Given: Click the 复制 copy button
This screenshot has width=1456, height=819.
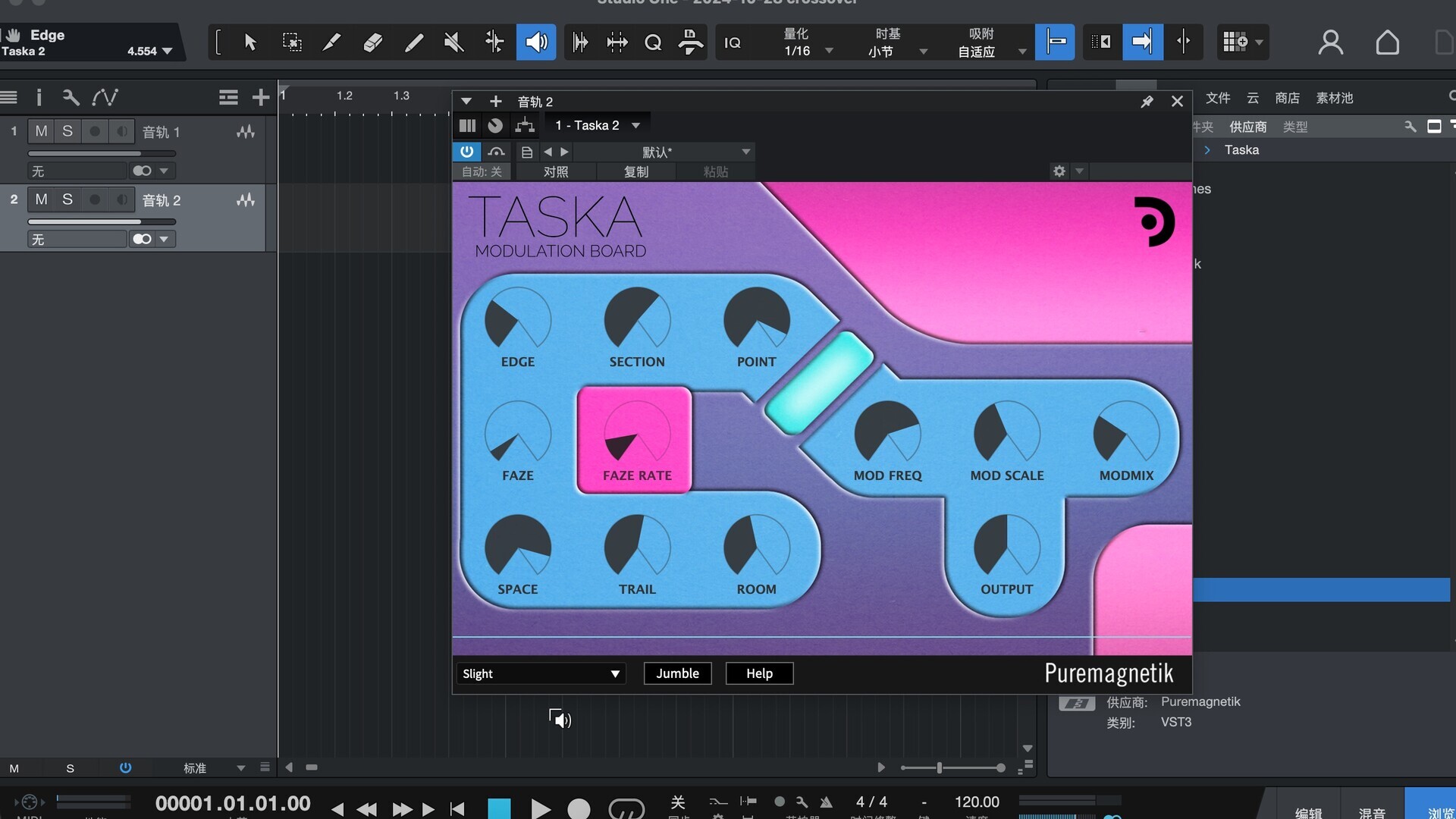Looking at the screenshot, I should (x=636, y=171).
